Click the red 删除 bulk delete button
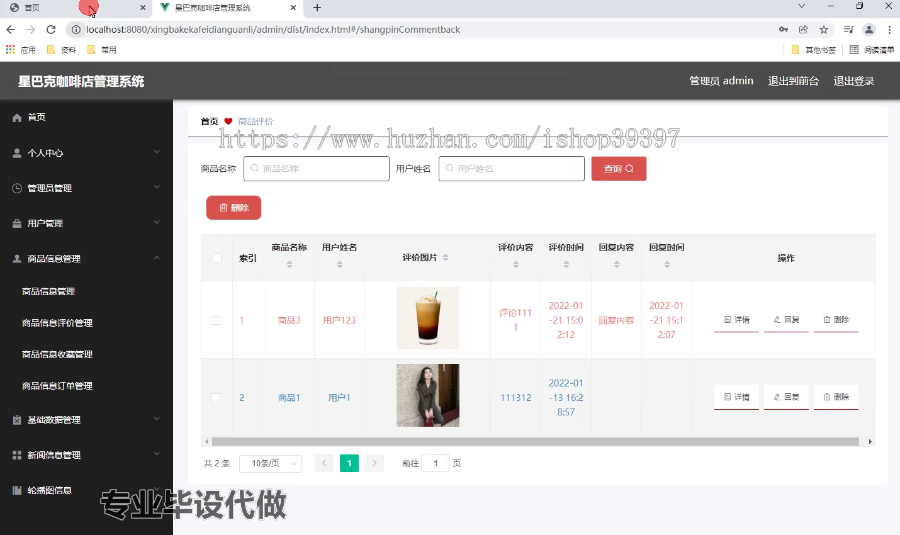 click(234, 208)
